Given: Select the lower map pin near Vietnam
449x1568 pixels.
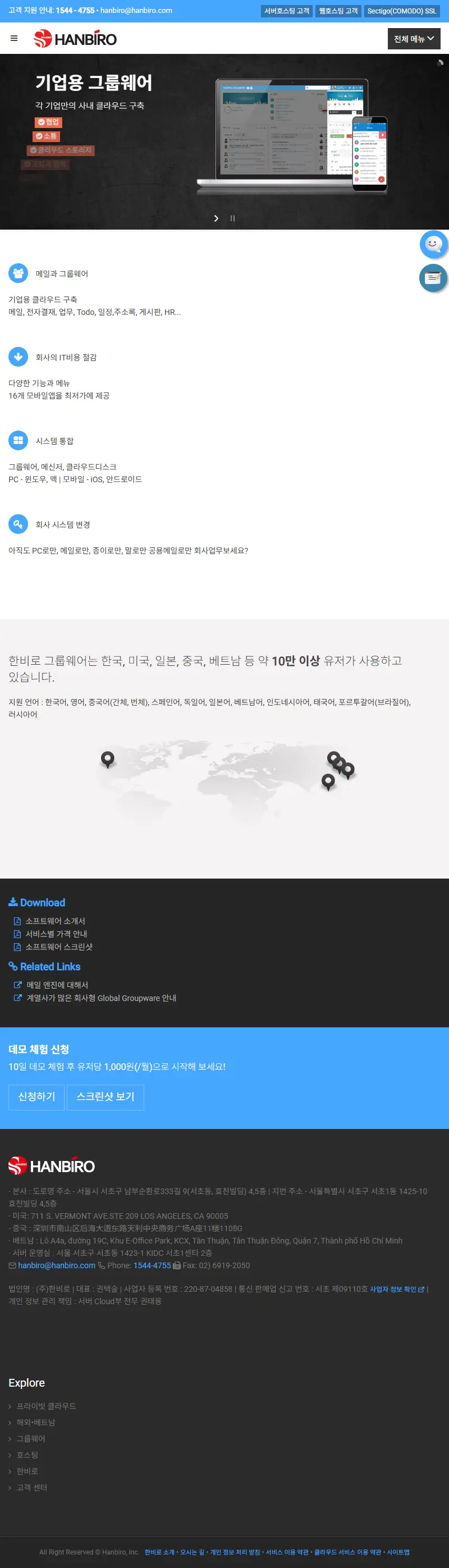Looking at the screenshot, I should click(x=328, y=781).
